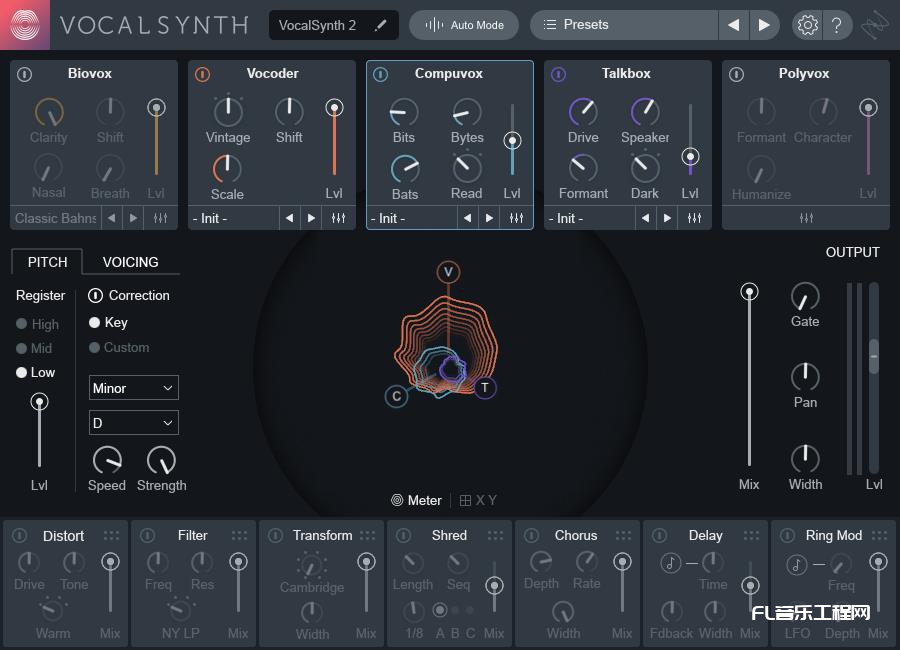Viewport: 900px width, 650px height.
Task: Click the Output Mix slider handle
Action: click(749, 291)
